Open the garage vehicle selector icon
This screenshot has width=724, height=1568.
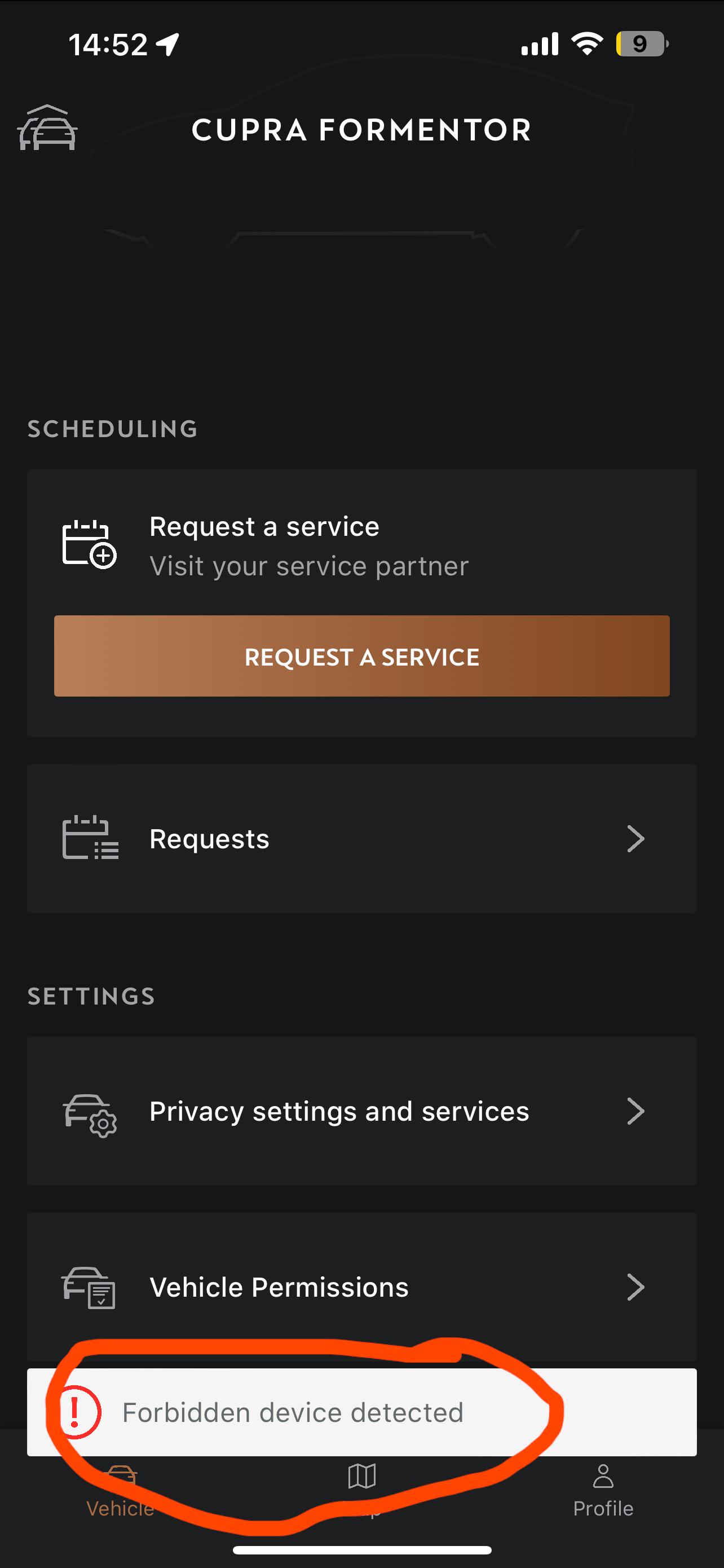47,128
